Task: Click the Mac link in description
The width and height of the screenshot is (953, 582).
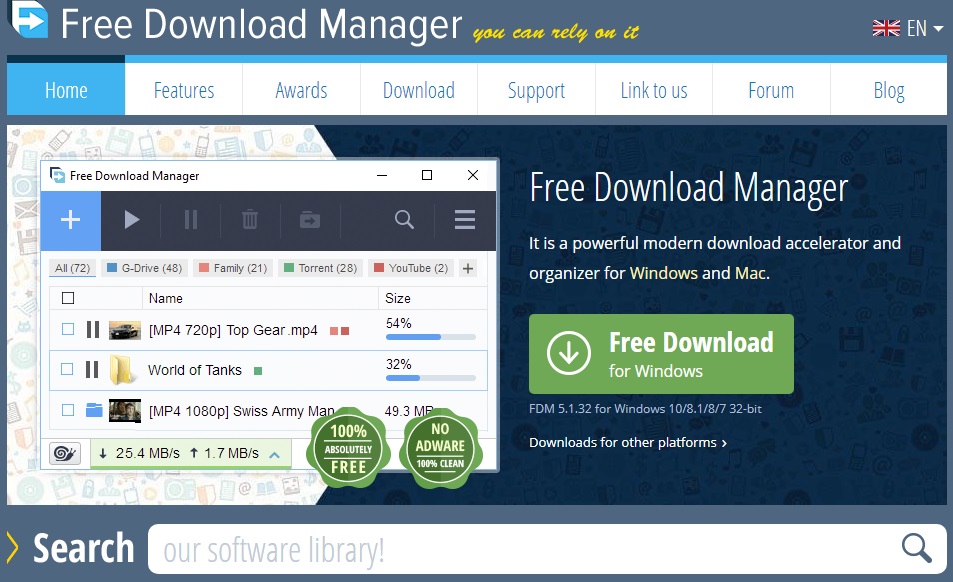Action: pyautogui.click(x=750, y=273)
